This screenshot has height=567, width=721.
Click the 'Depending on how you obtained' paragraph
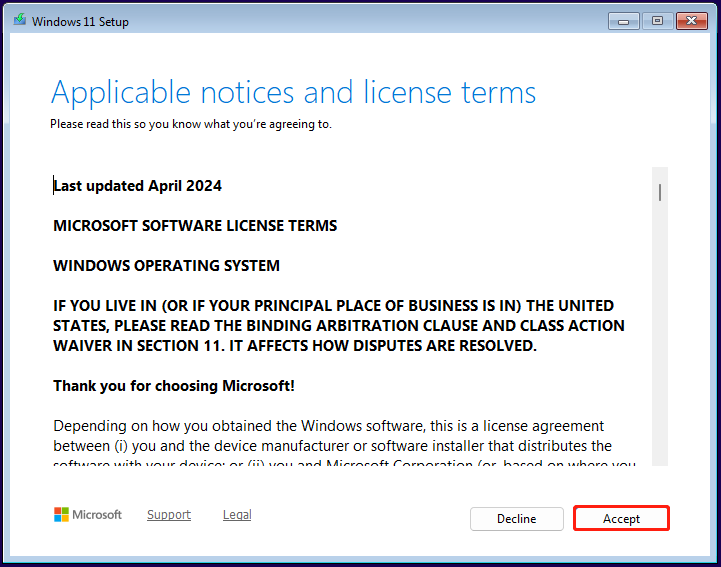coord(344,443)
